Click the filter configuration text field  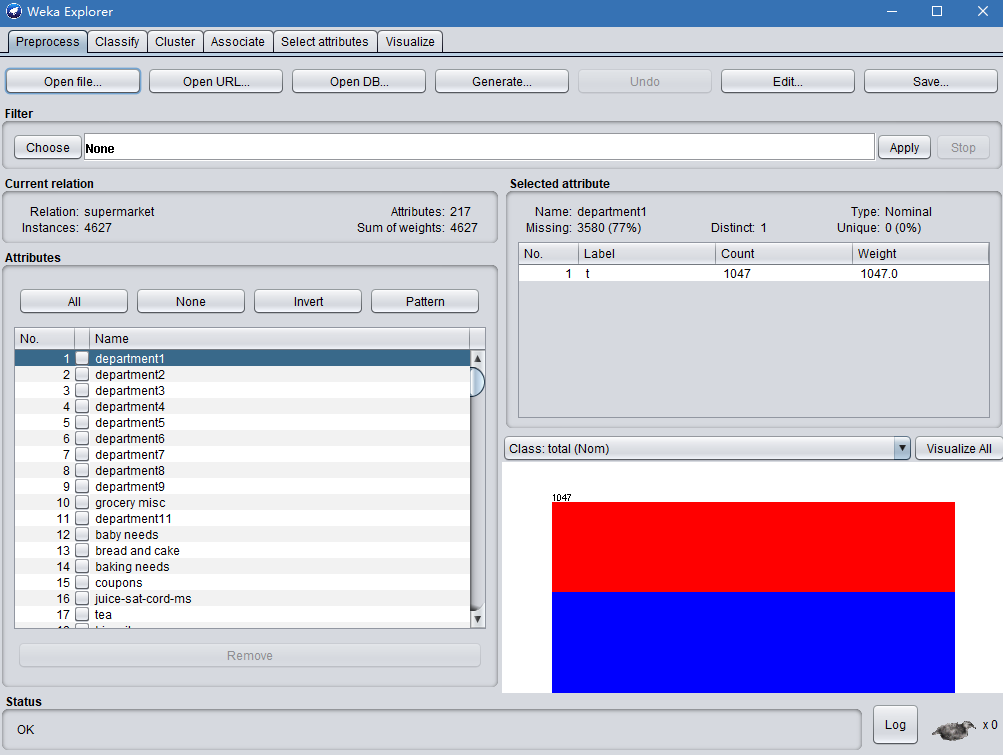(479, 148)
